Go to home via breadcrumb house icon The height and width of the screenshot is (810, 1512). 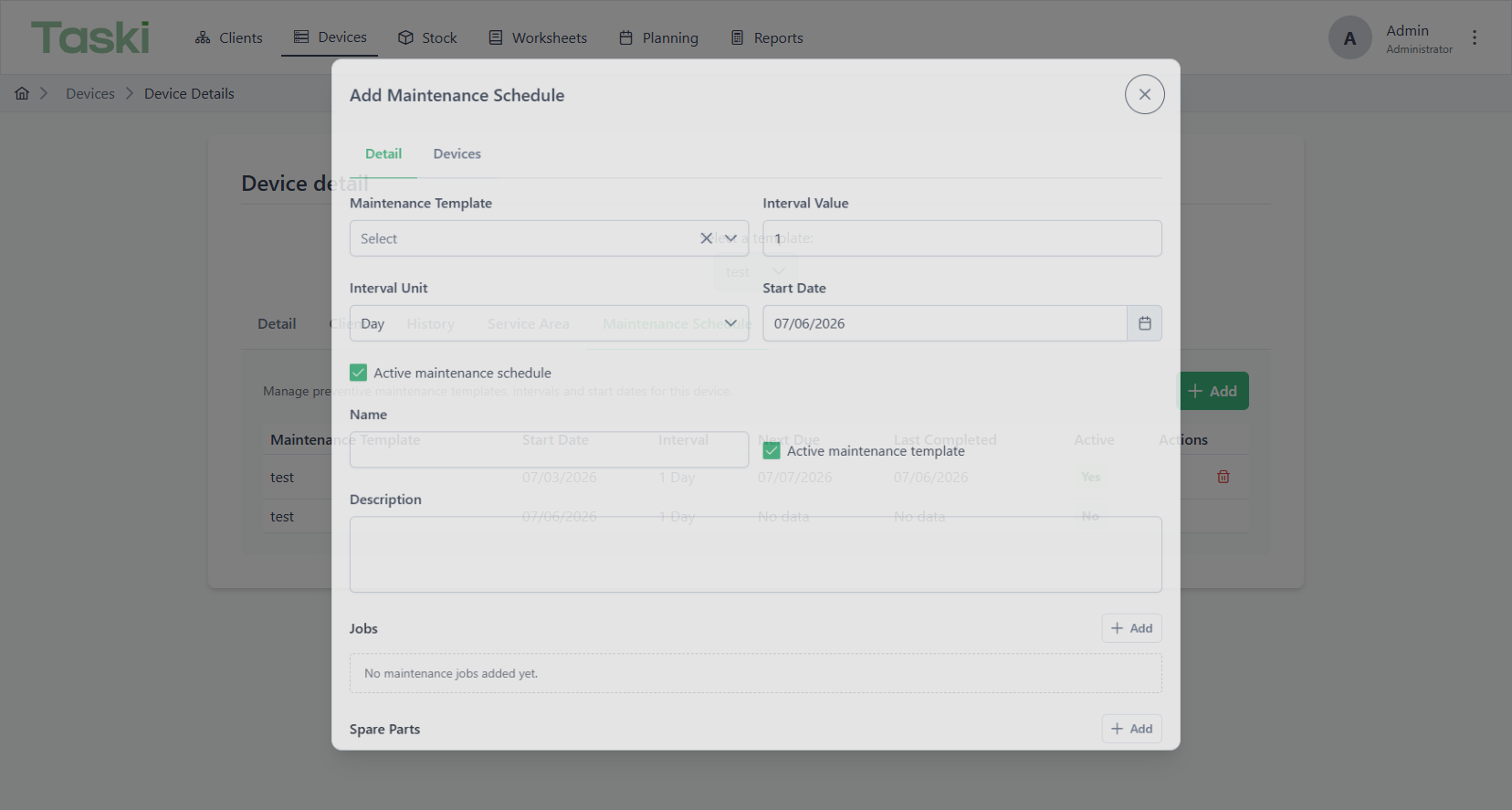point(22,93)
